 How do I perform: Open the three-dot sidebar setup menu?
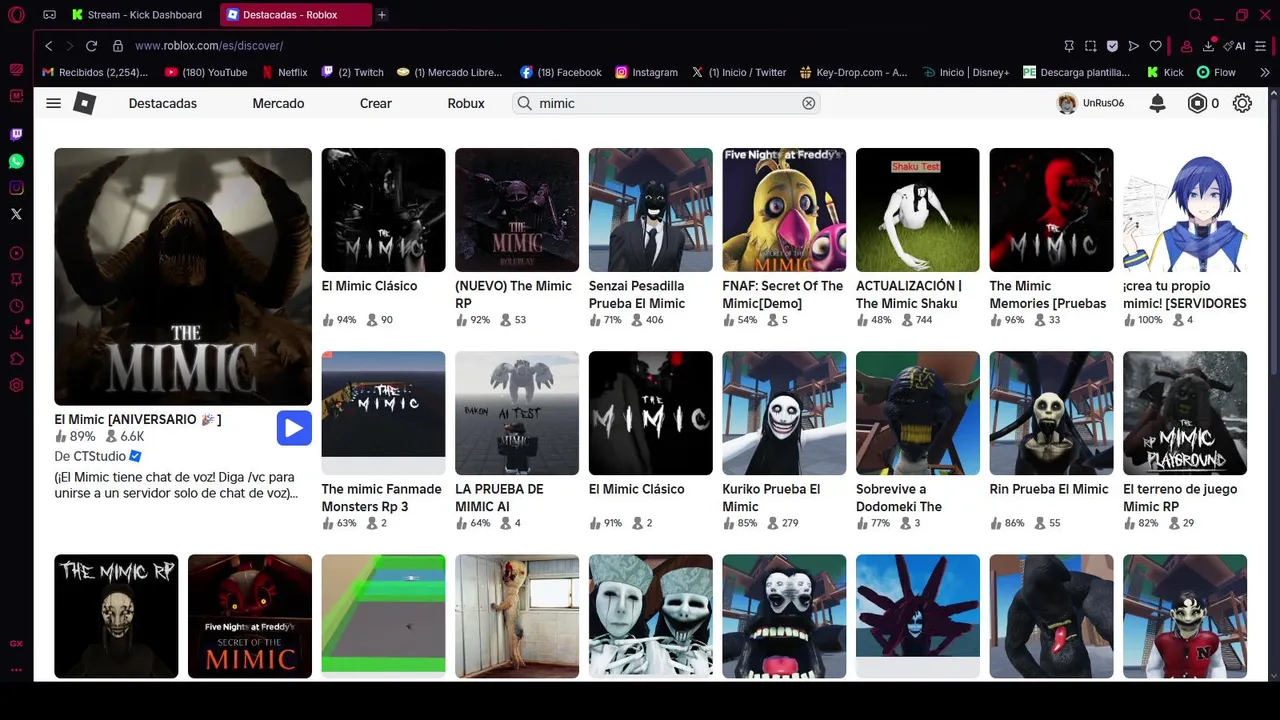pyautogui.click(x=16, y=670)
